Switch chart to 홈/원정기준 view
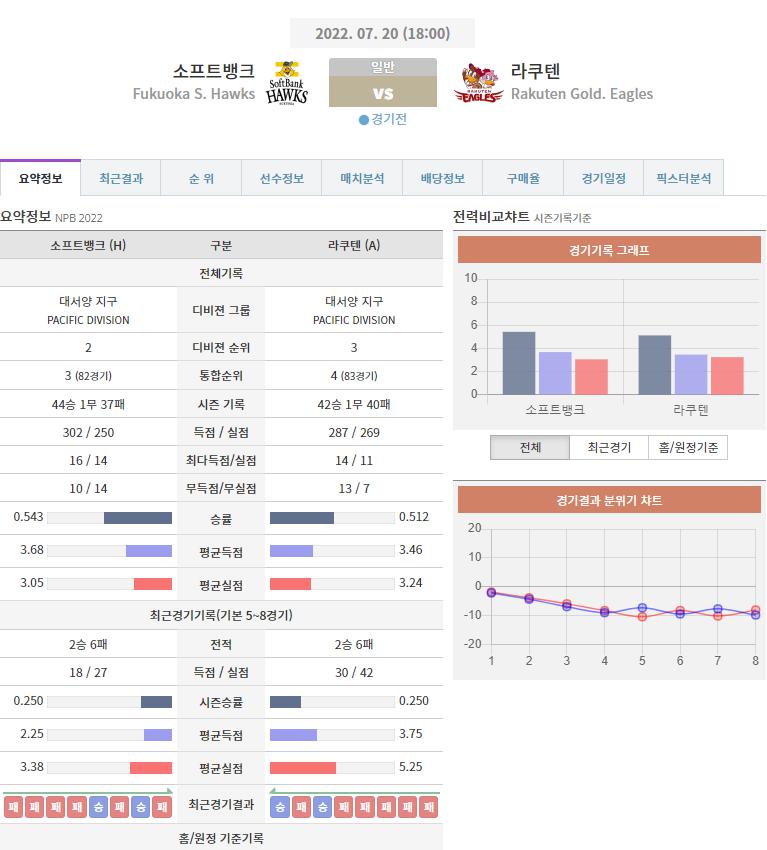 (688, 447)
